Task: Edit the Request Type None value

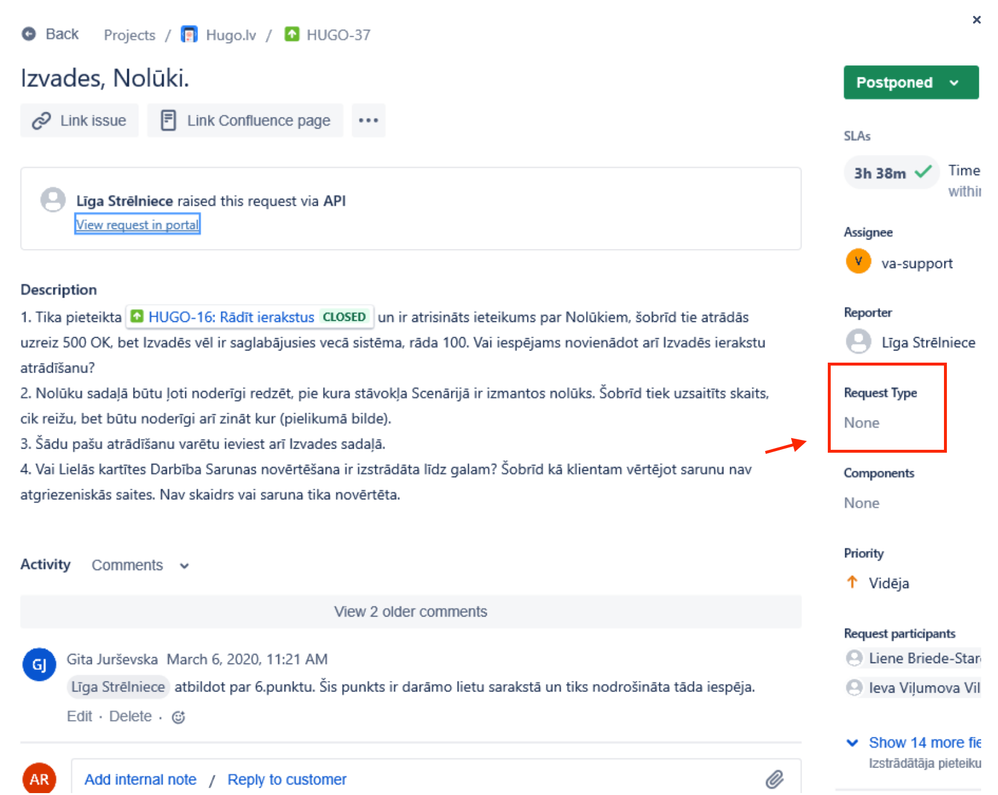Action: point(862,423)
